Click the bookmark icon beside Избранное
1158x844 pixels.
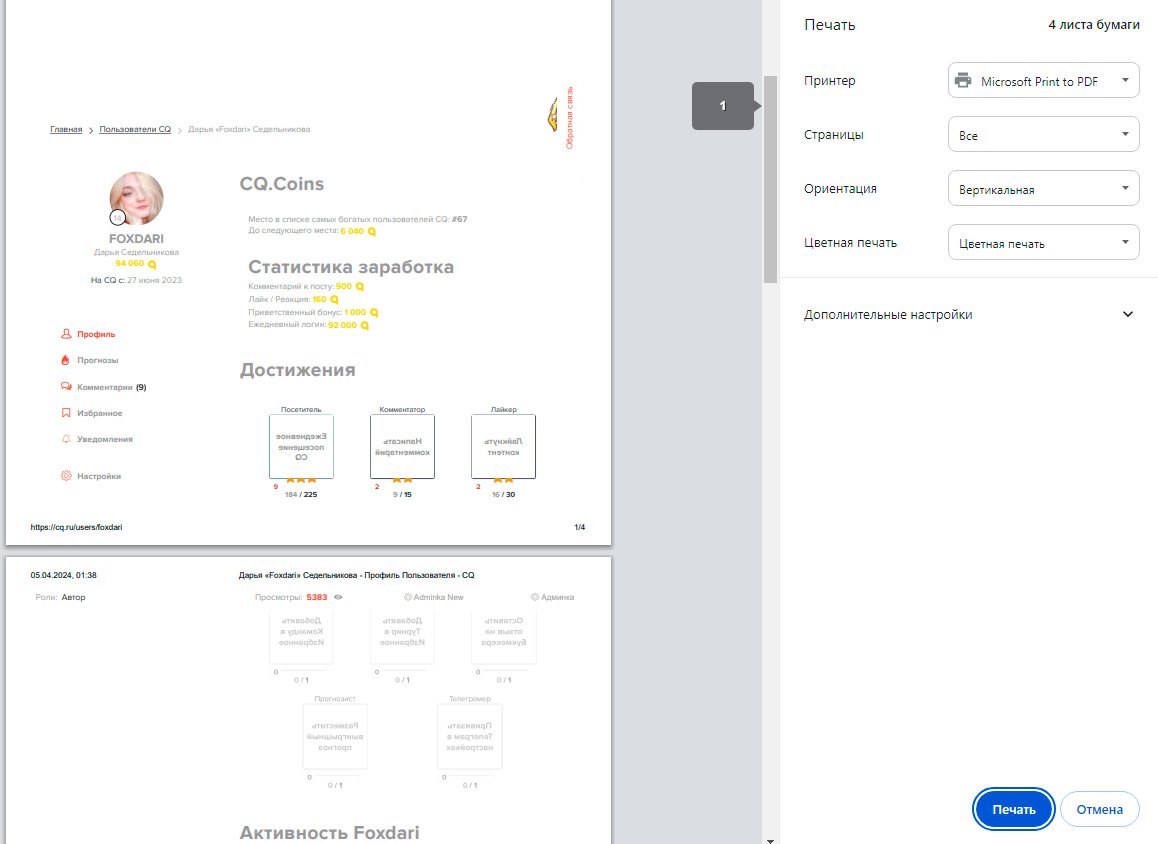pyautogui.click(x=66, y=413)
